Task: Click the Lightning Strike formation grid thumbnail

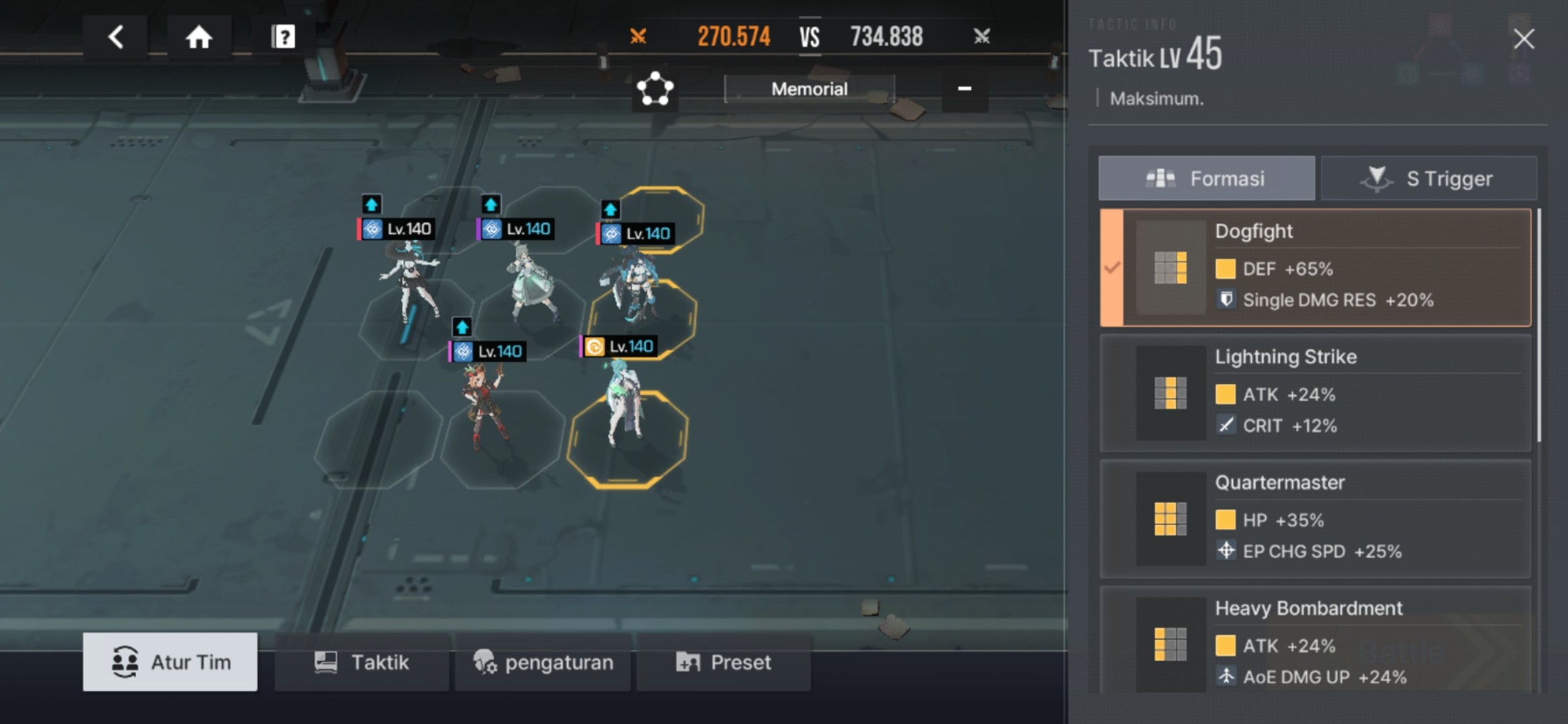Action: [x=1171, y=393]
